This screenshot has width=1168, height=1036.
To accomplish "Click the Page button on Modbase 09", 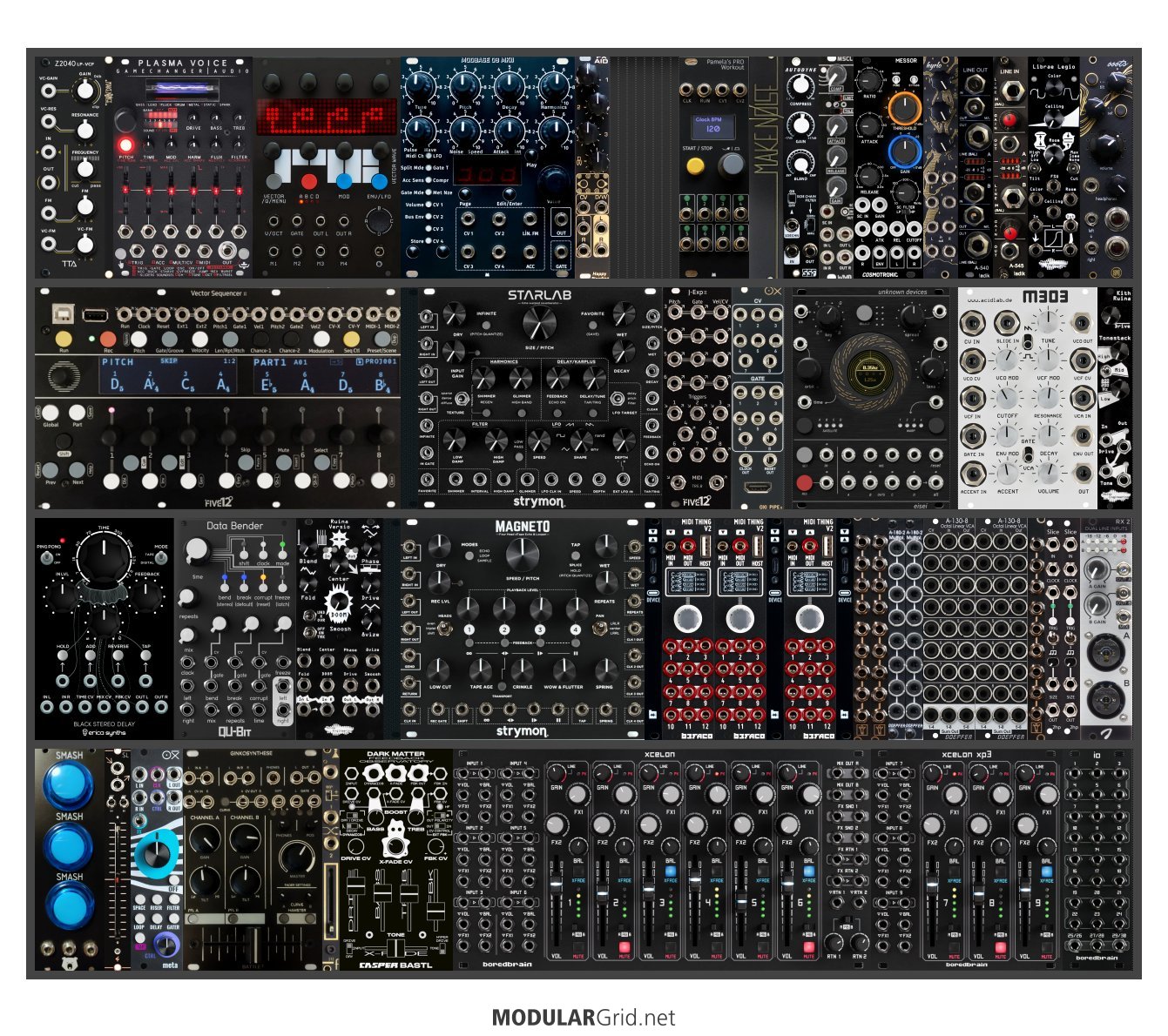I will point(465,193).
